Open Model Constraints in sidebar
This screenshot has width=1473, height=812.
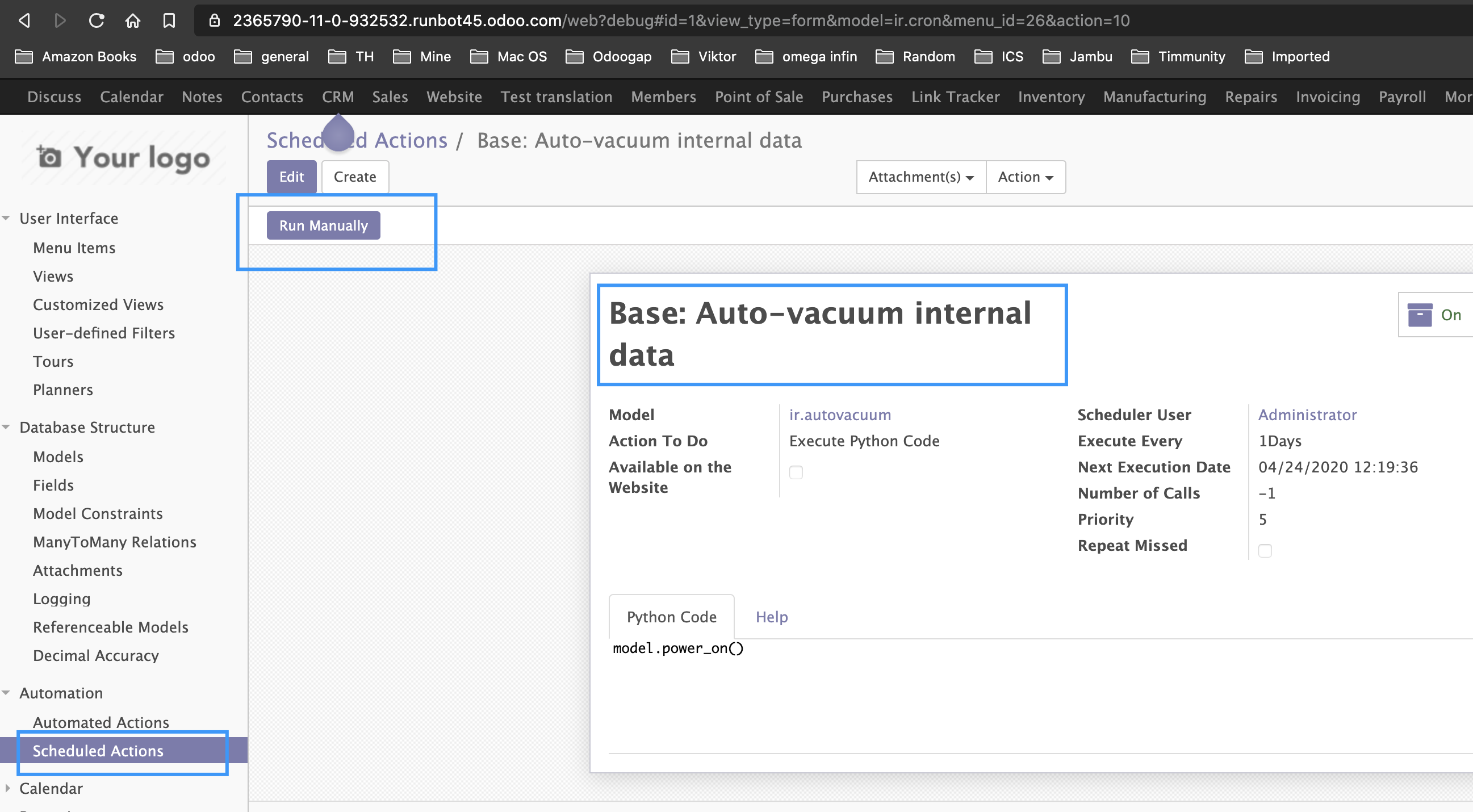[98, 513]
